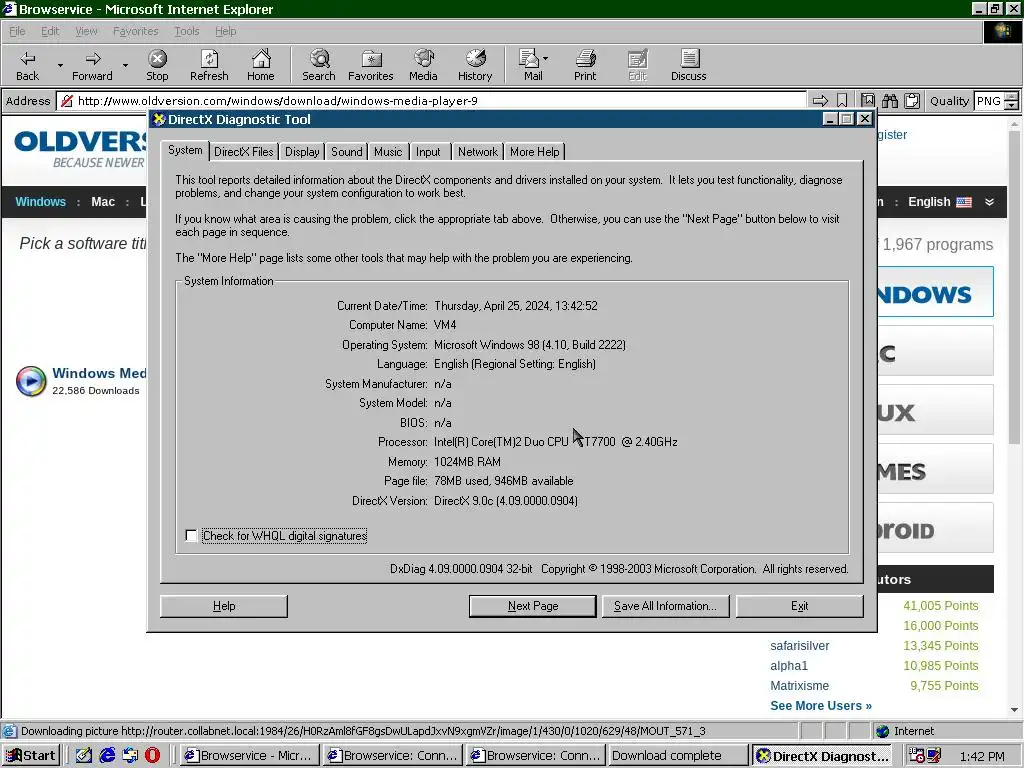1024x768 pixels.
Task: Switch to the Network tab
Action: click(x=477, y=152)
